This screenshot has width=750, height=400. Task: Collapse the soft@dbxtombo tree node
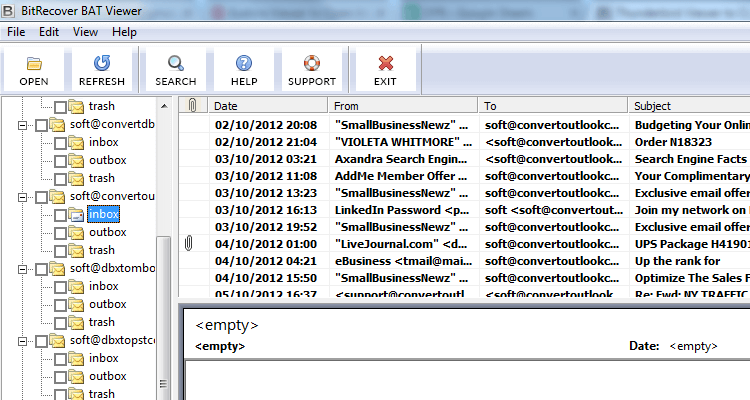point(22,269)
